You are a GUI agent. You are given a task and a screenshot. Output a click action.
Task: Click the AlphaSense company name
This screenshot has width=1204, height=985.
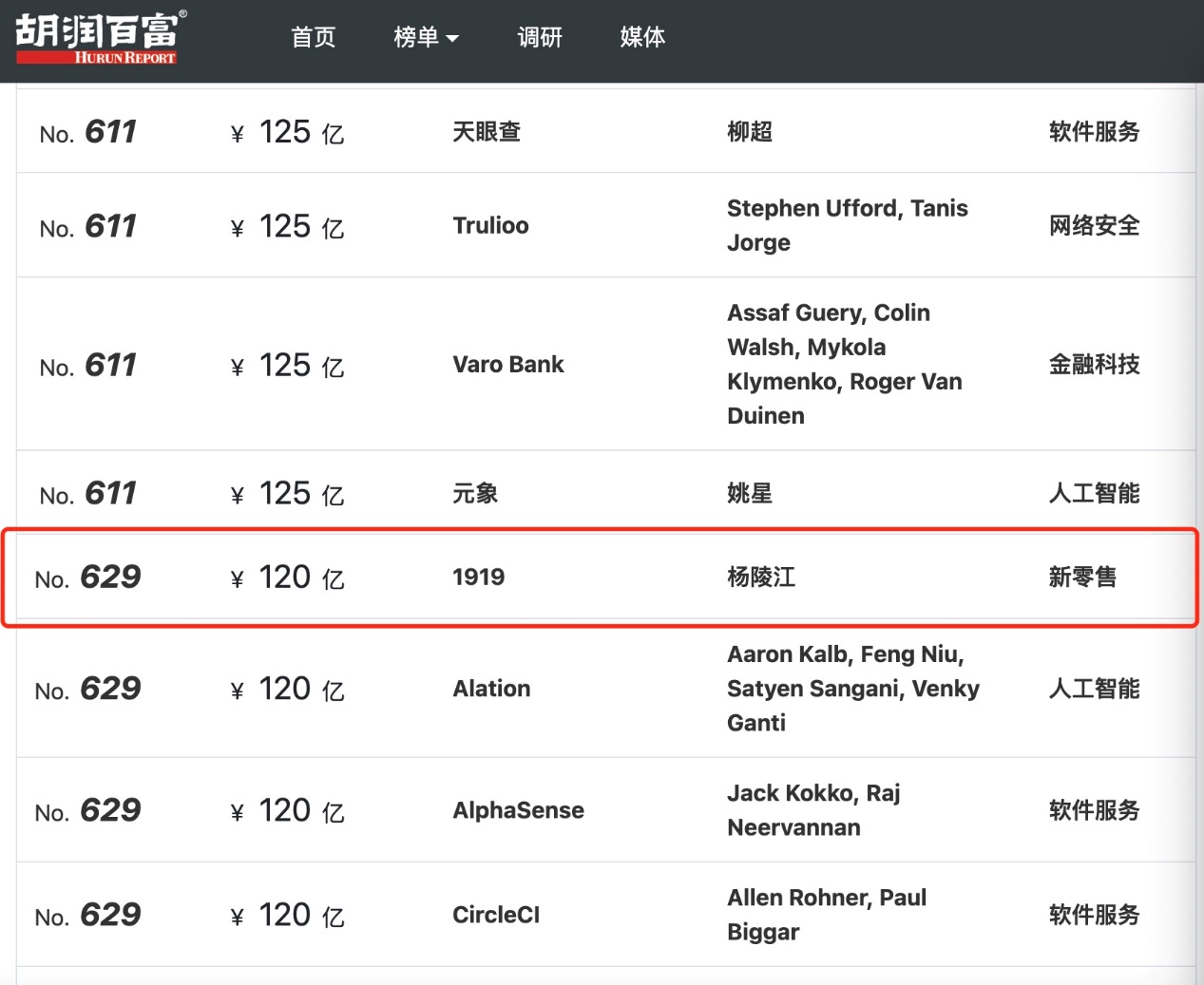click(x=518, y=810)
